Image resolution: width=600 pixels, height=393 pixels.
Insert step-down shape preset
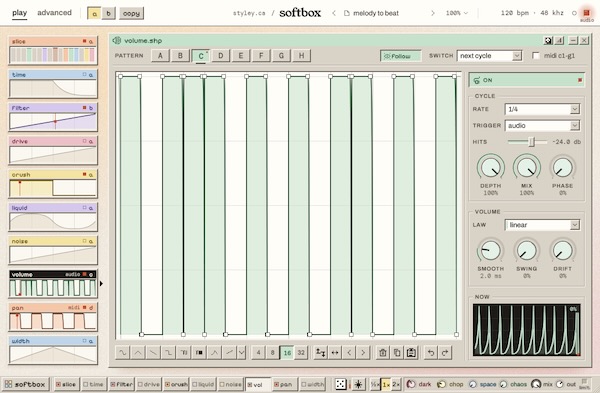[x=168, y=352]
